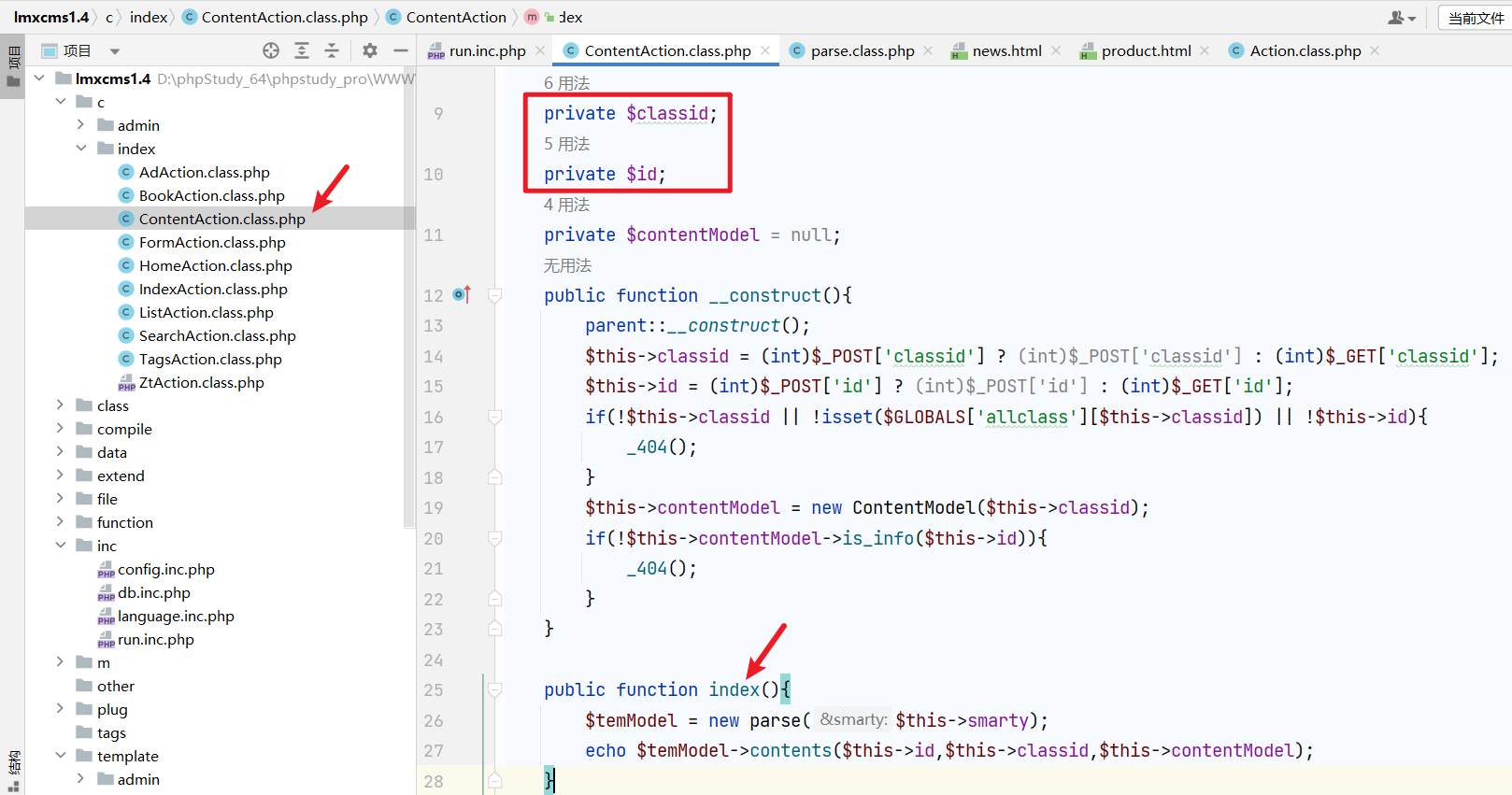Collapse the lmxcms1.4 root folder
Image resolution: width=1512 pixels, height=795 pixels.
(39, 78)
